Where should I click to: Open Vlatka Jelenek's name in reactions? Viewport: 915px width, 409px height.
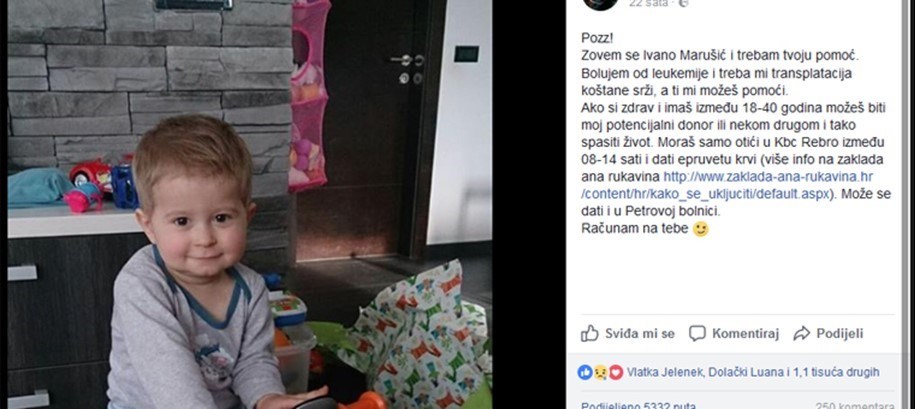pos(663,372)
